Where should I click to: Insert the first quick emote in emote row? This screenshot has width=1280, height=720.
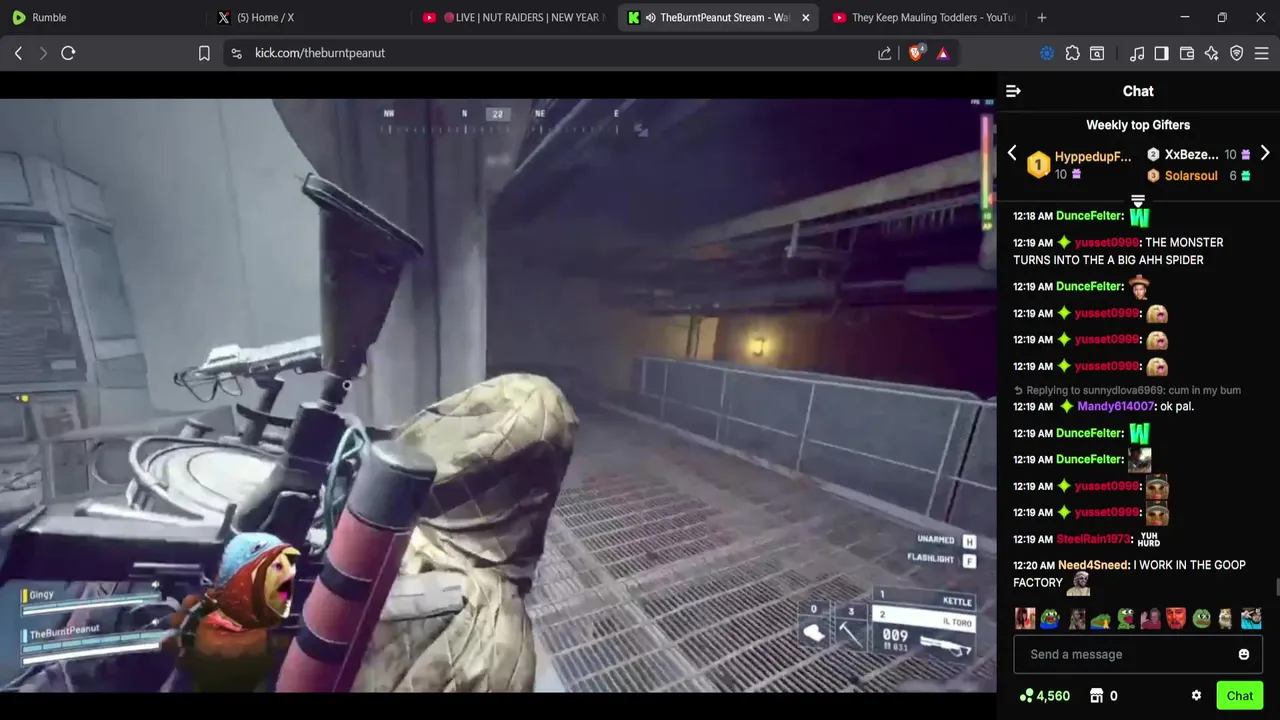tap(1025, 619)
